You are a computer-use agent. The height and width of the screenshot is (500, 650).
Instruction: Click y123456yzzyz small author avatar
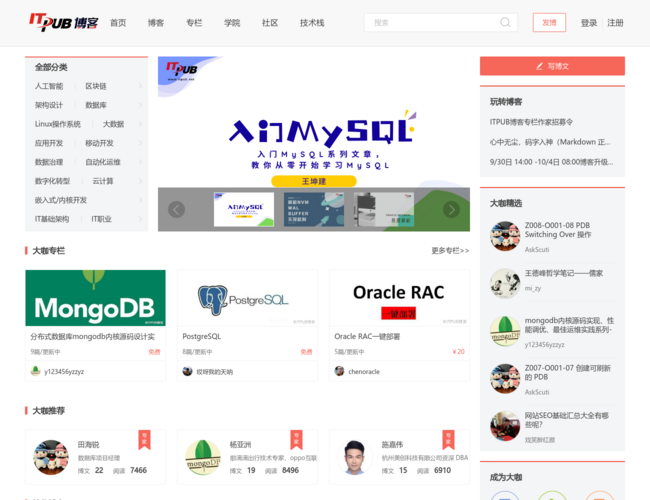[36, 371]
